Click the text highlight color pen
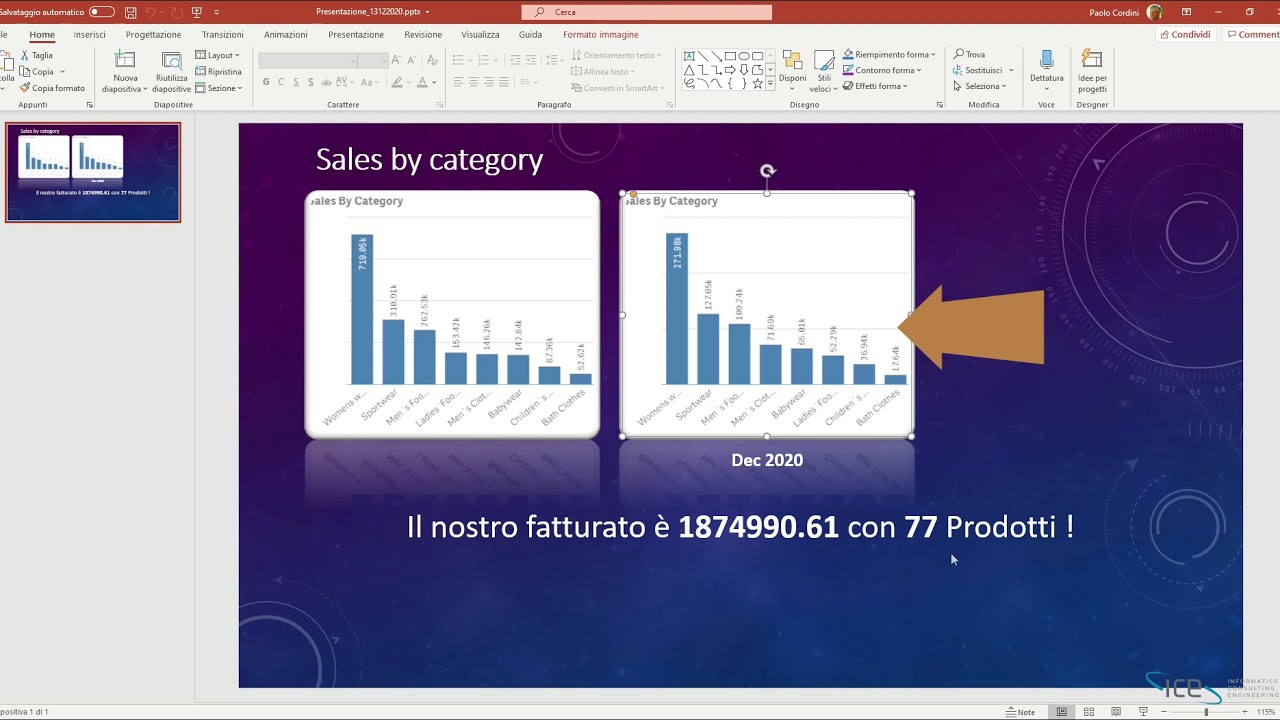This screenshot has height=720, width=1280. tap(397, 82)
